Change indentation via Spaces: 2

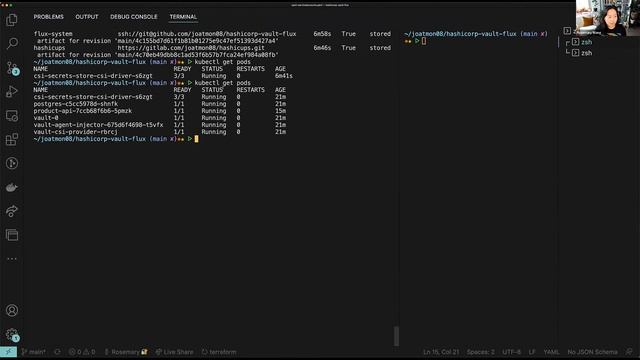480,352
